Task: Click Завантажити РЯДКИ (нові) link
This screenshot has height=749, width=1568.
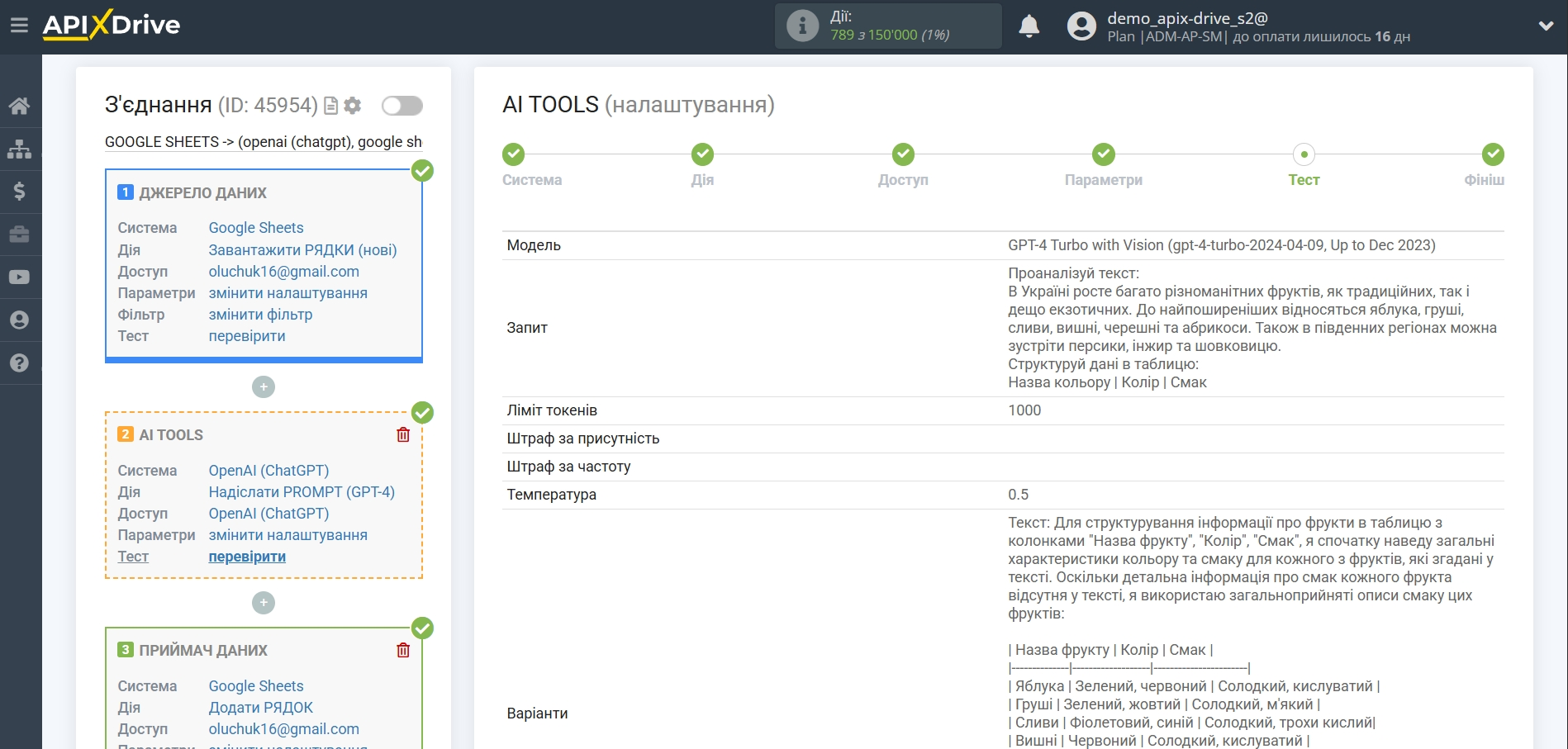Action: click(302, 250)
